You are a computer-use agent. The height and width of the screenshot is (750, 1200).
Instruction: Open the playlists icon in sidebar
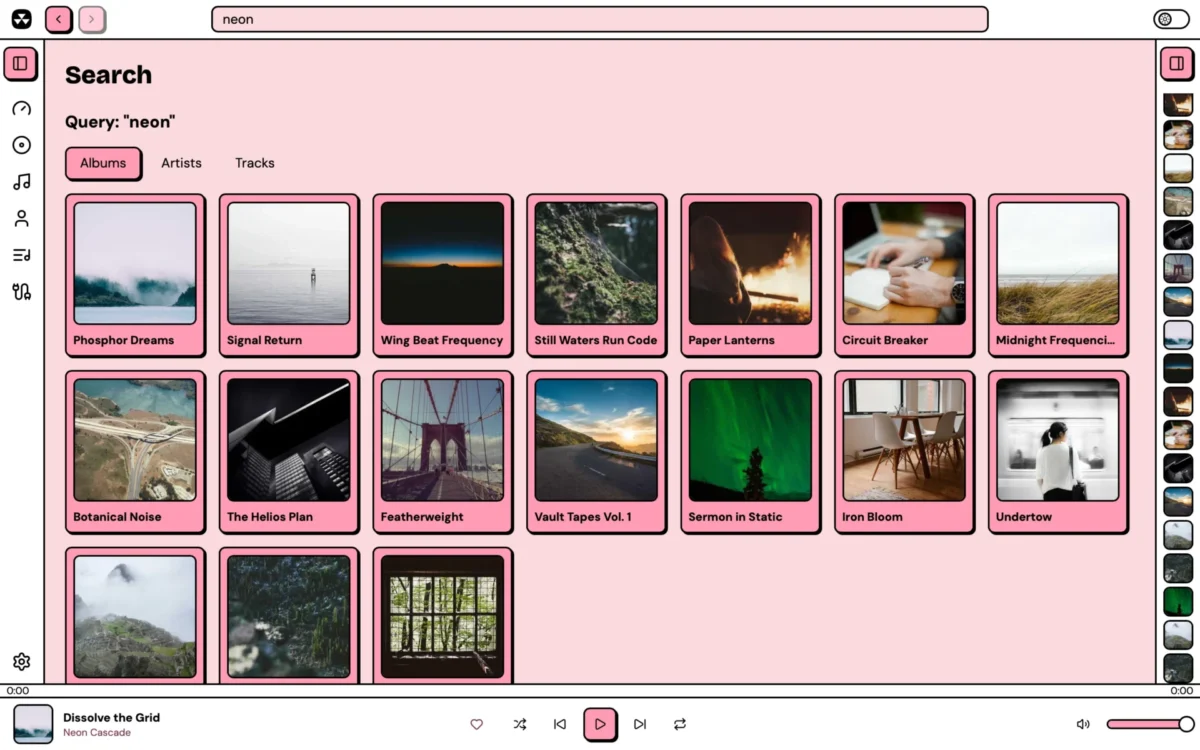pos(21,255)
